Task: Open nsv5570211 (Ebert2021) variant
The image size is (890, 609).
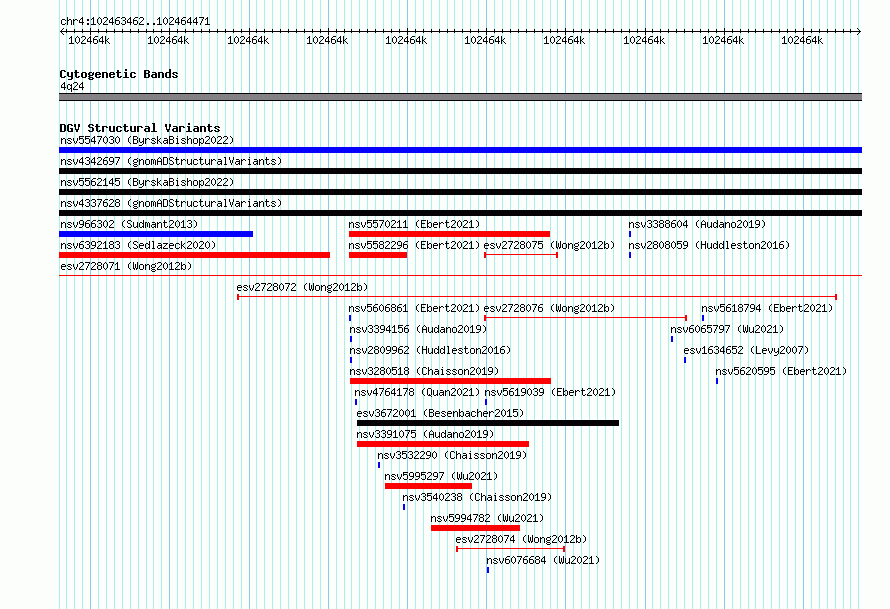Action: coord(414,224)
